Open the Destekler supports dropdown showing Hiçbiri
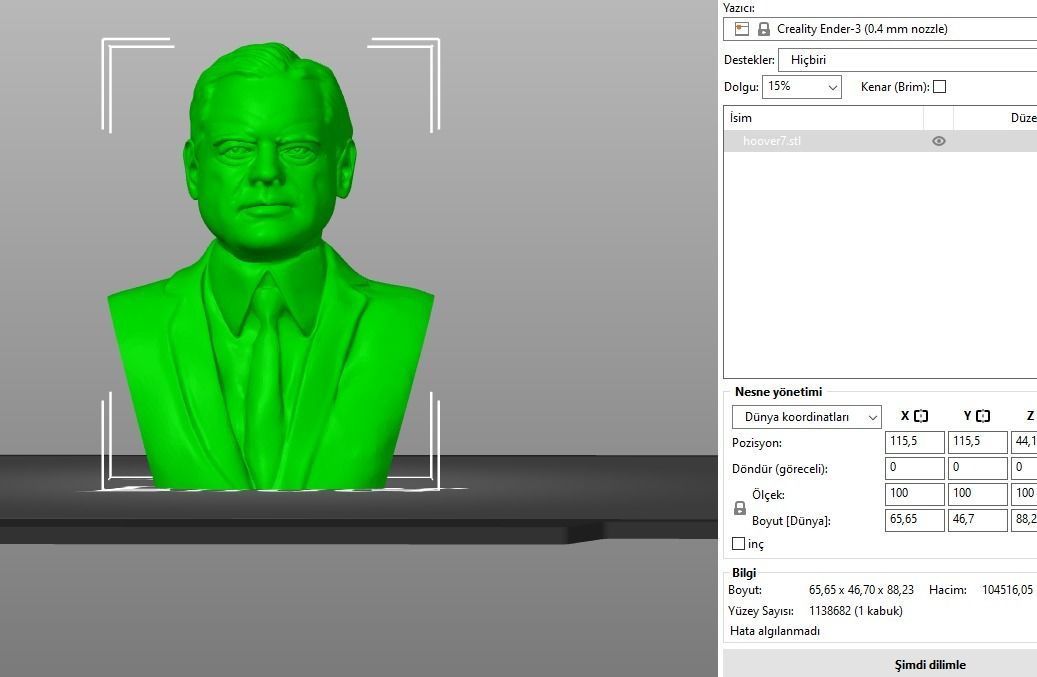Screen dimensions: 1037x677 (x=907, y=60)
